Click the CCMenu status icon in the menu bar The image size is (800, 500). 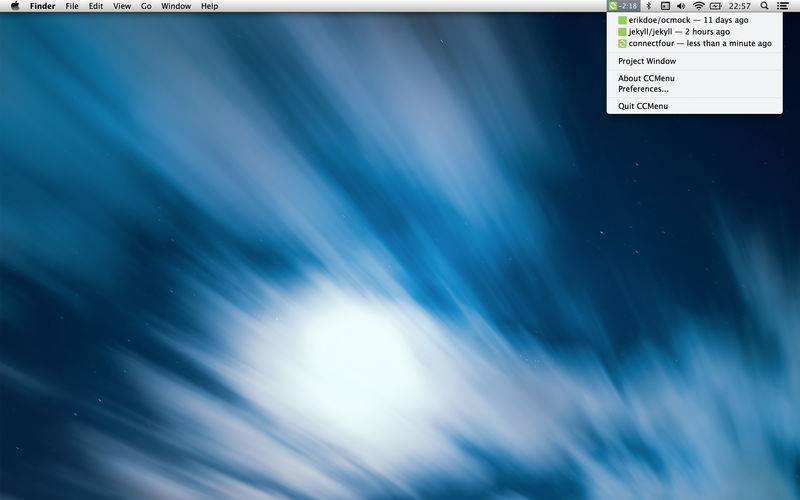(623, 6)
